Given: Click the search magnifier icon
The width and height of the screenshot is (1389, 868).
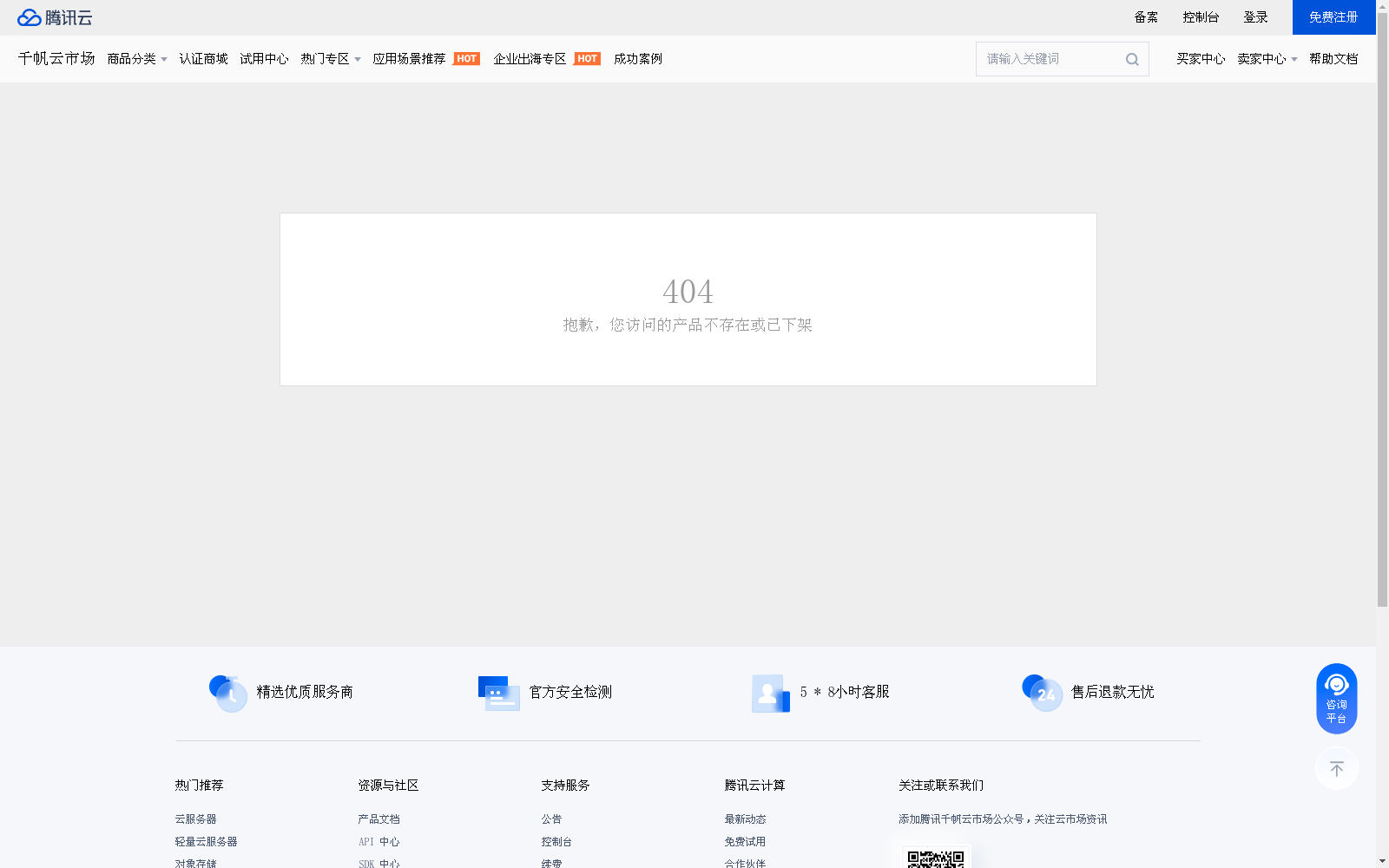Looking at the screenshot, I should pyautogui.click(x=1131, y=58).
